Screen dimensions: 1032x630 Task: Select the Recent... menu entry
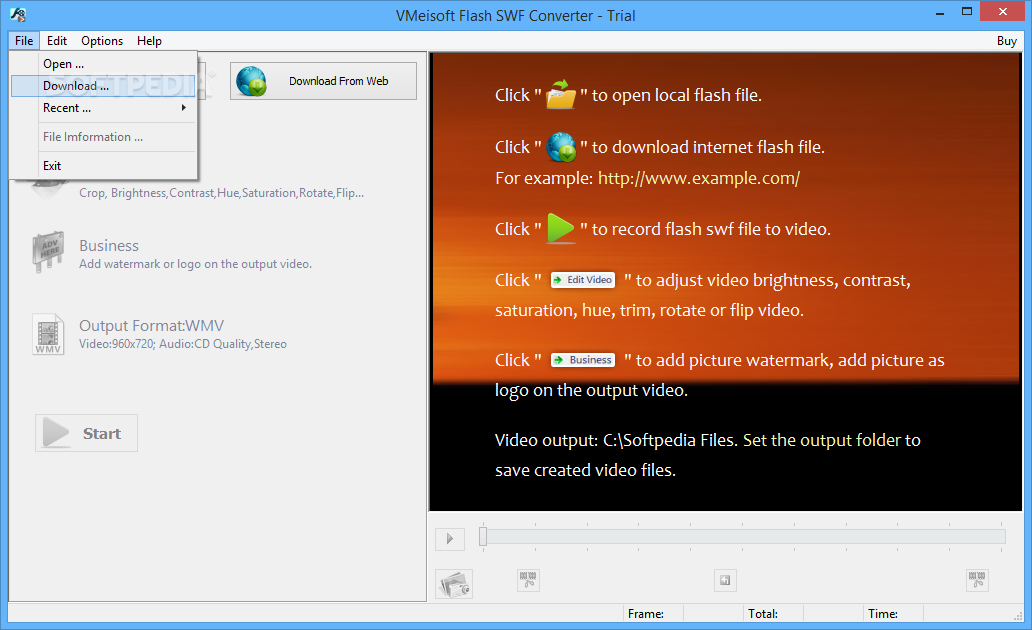[x=103, y=108]
